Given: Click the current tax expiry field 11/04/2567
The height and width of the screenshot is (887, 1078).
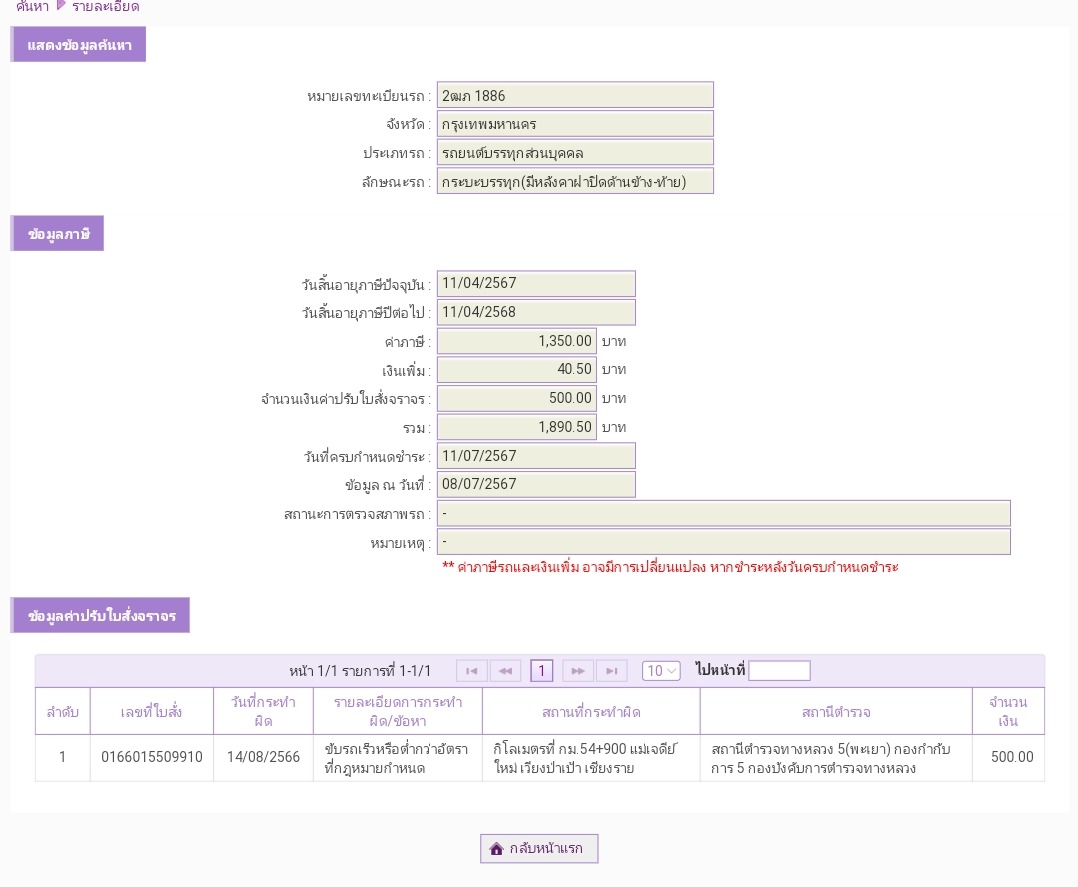Looking at the screenshot, I should click(x=536, y=283).
